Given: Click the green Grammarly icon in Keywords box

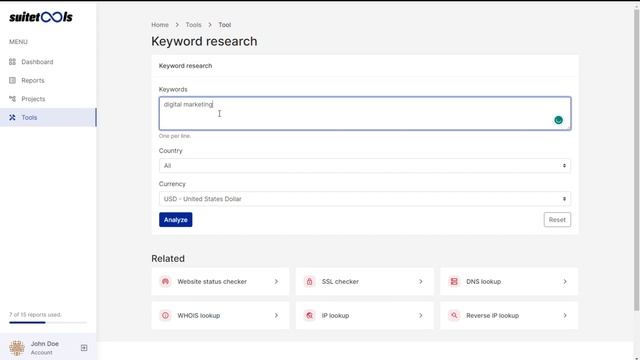Looking at the screenshot, I should click(558, 120).
